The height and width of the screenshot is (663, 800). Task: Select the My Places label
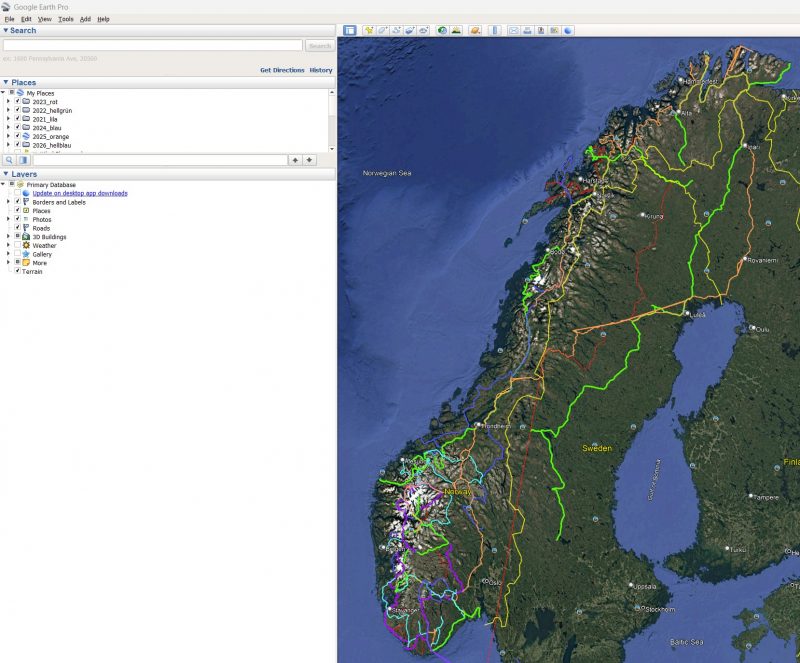(x=40, y=93)
